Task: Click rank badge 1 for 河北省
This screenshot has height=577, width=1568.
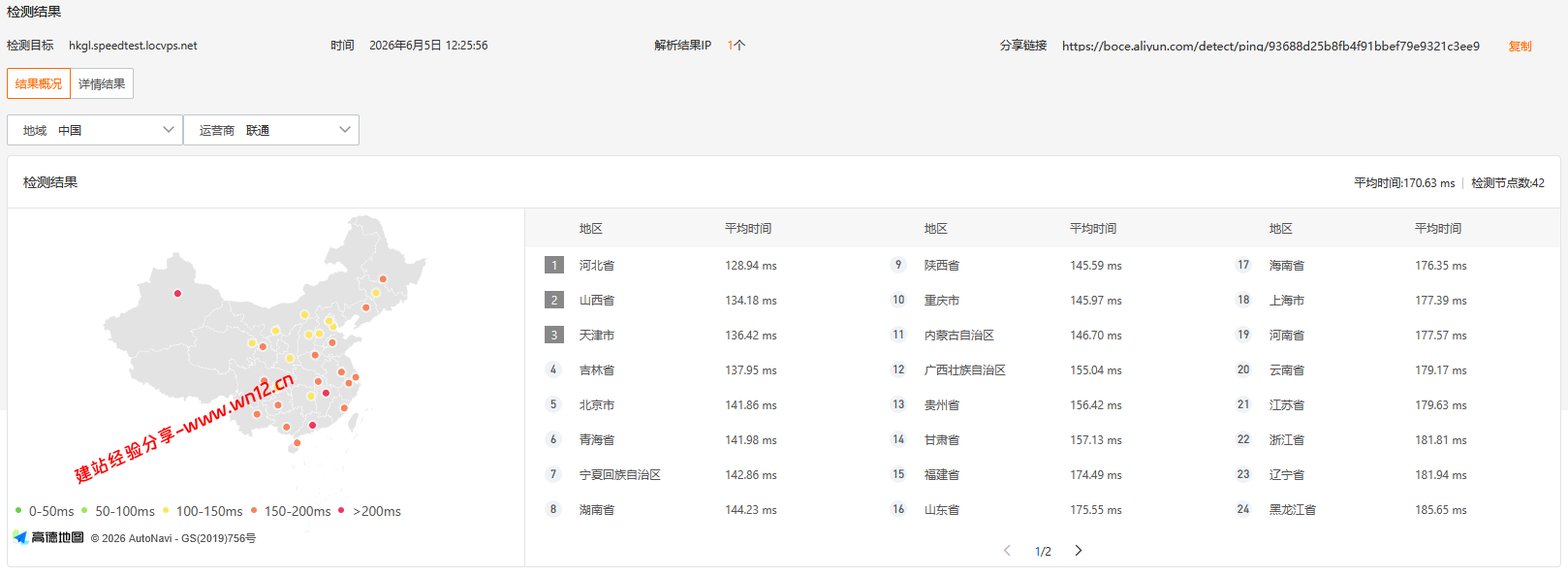Action: pyautogui.click(x=554, y=265)
